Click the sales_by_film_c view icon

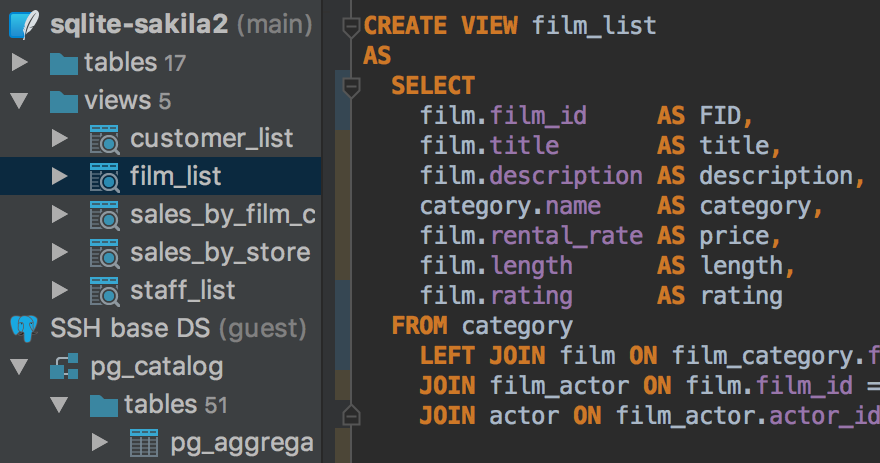[104, 215]
